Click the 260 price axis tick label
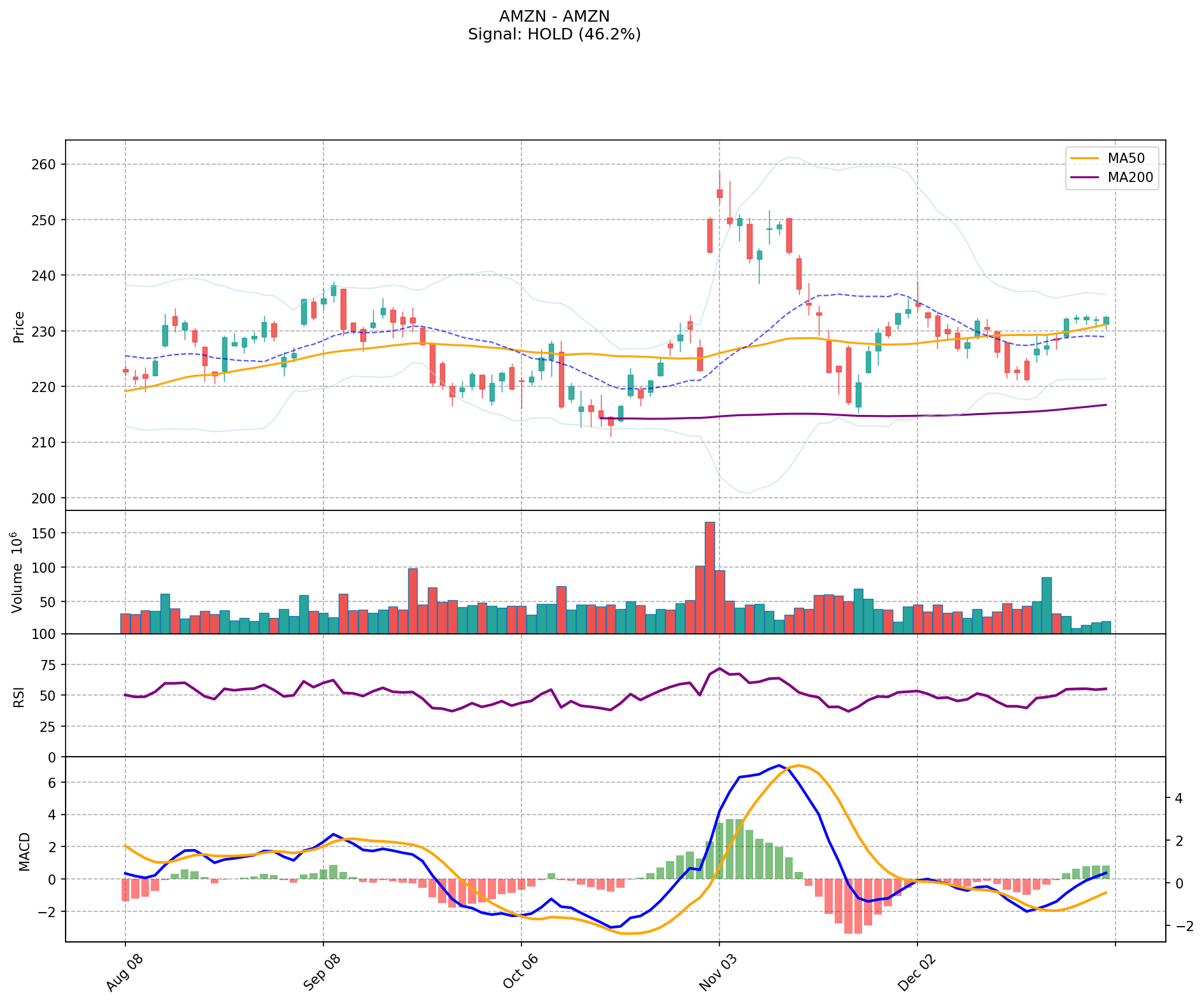This screenshot has width=1204, height=1003. [44, 164]
